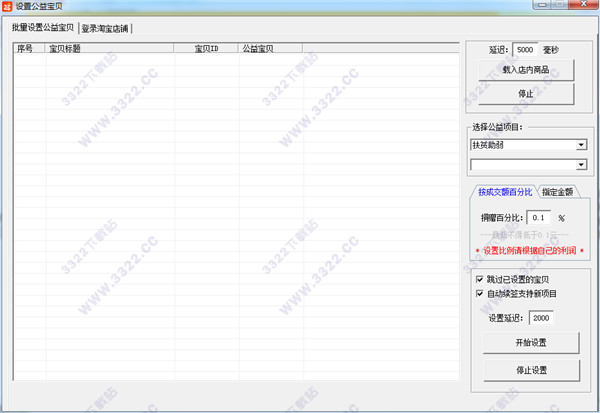Viewport: 600px width, 413px height.
Task: Click 停止设置 button
Action: pos(532,370)
